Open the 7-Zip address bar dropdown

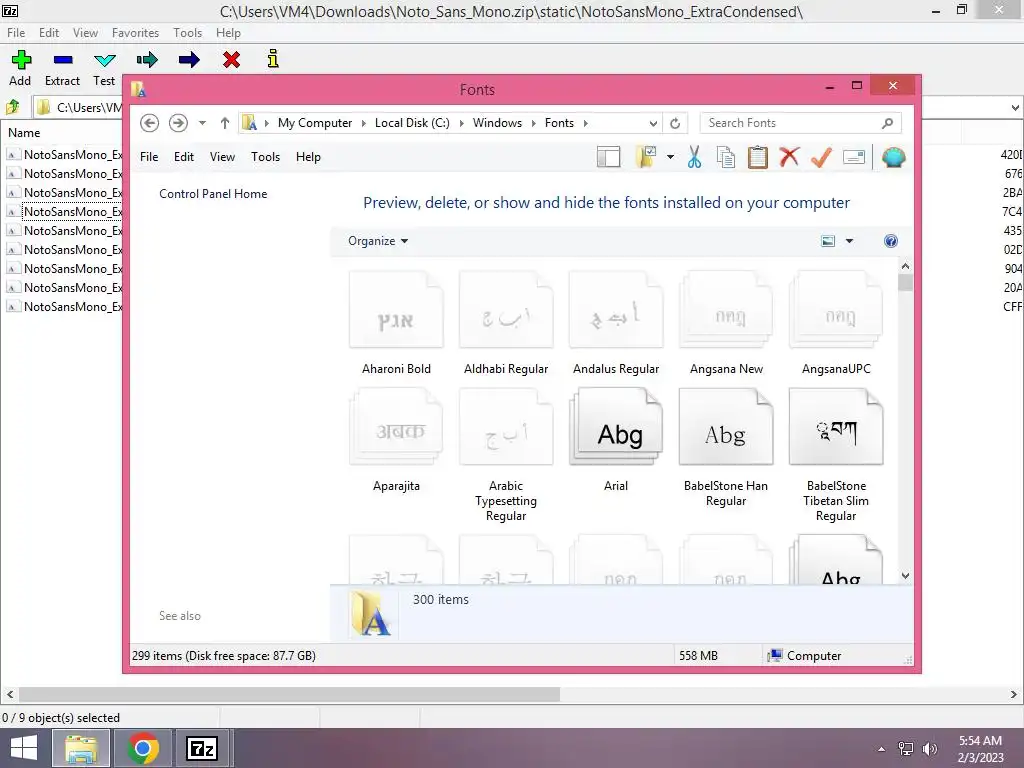(1015, 108)
